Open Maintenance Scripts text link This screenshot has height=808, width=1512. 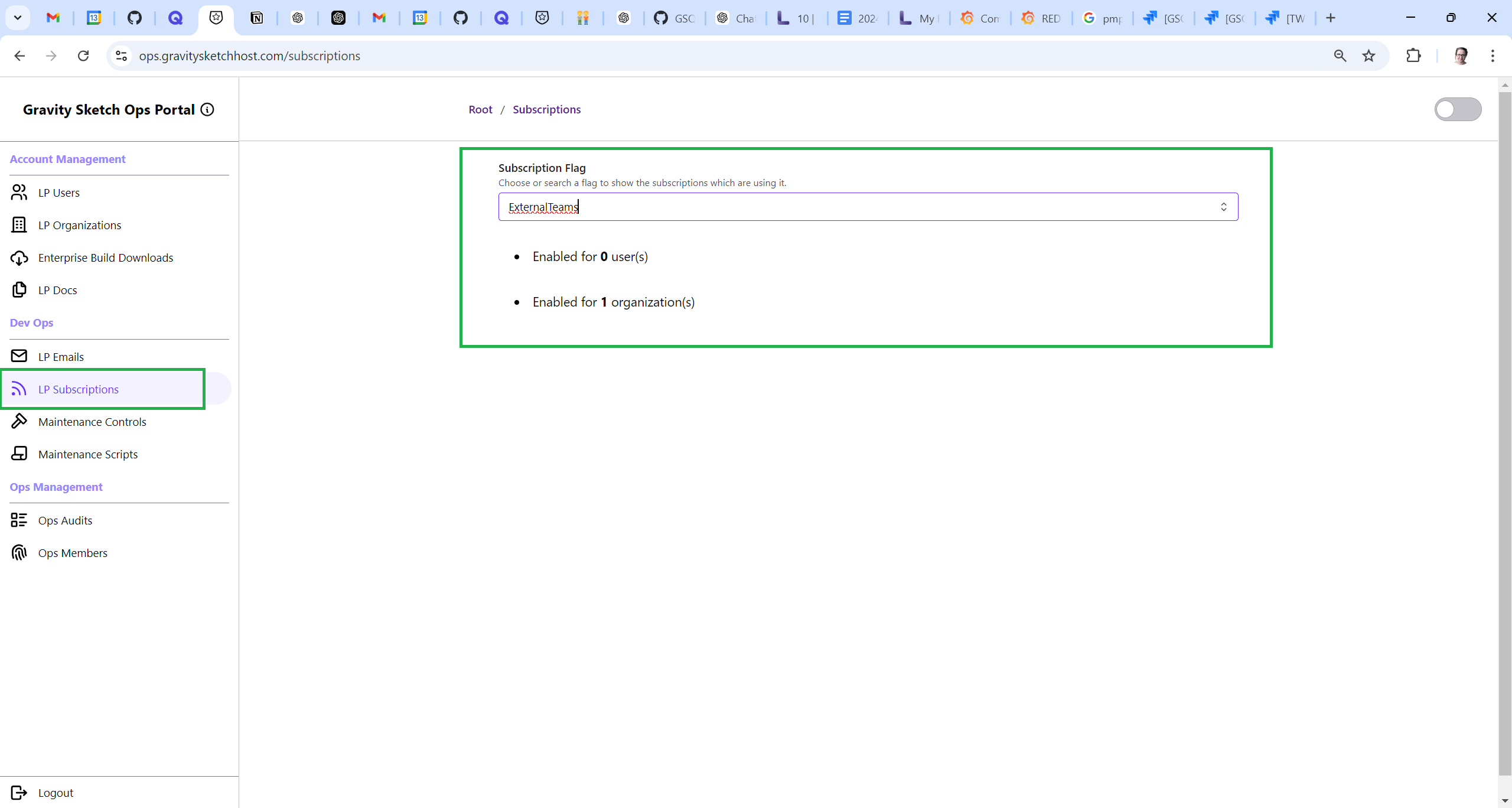[88, 455]
